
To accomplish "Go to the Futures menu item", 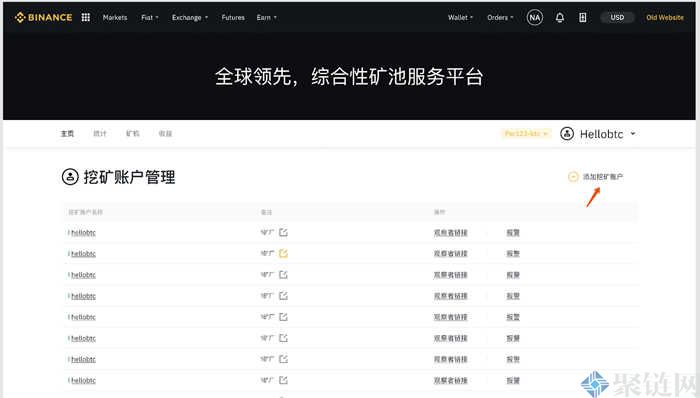I will (233, 17).
